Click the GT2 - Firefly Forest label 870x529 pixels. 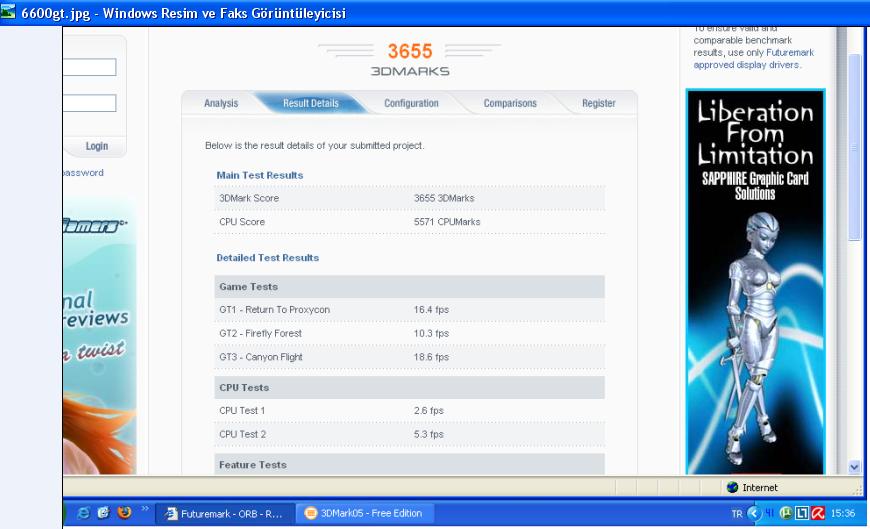point(260,334)
